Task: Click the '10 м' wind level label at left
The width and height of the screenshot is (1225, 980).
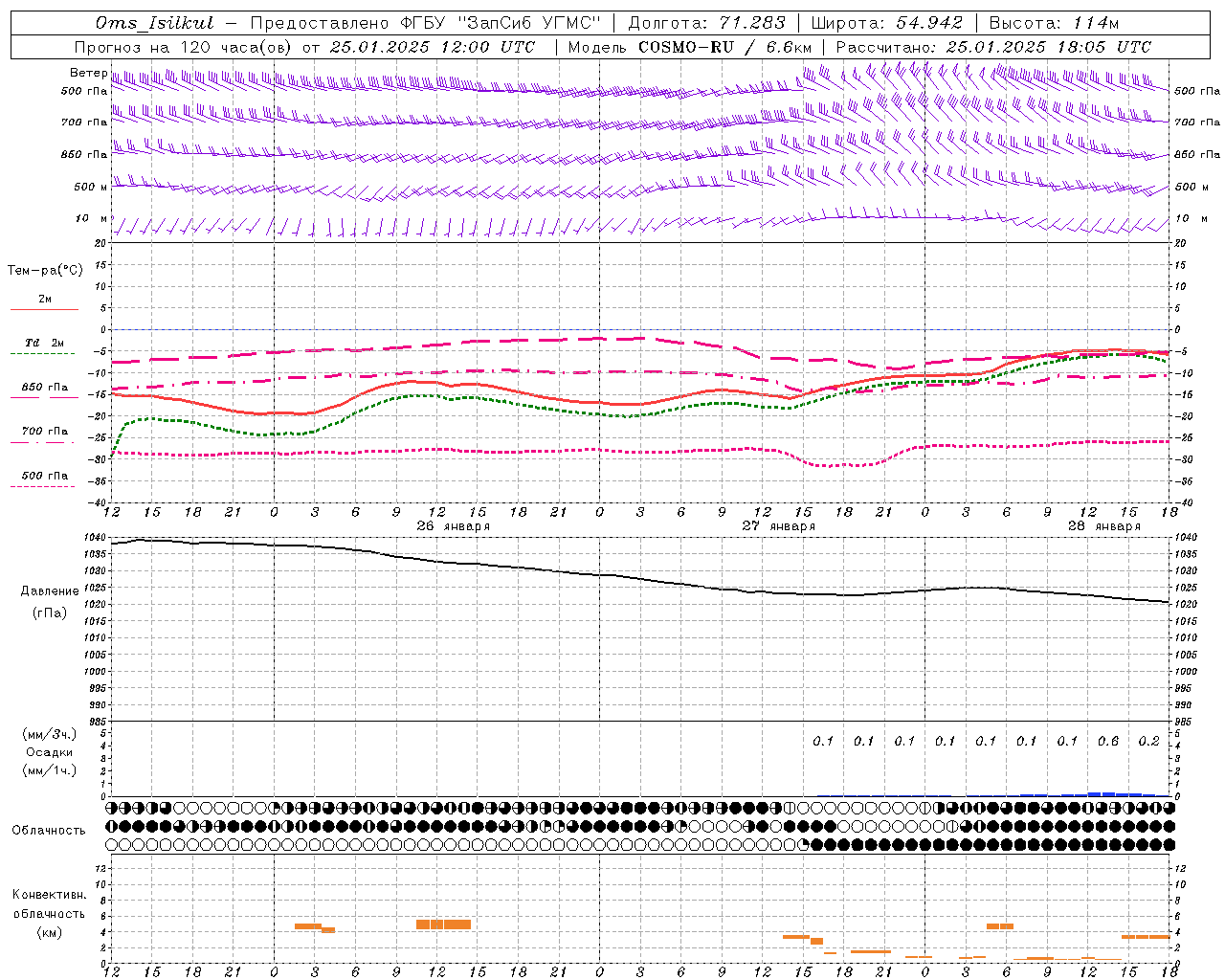Action: [x=90, y=219]
